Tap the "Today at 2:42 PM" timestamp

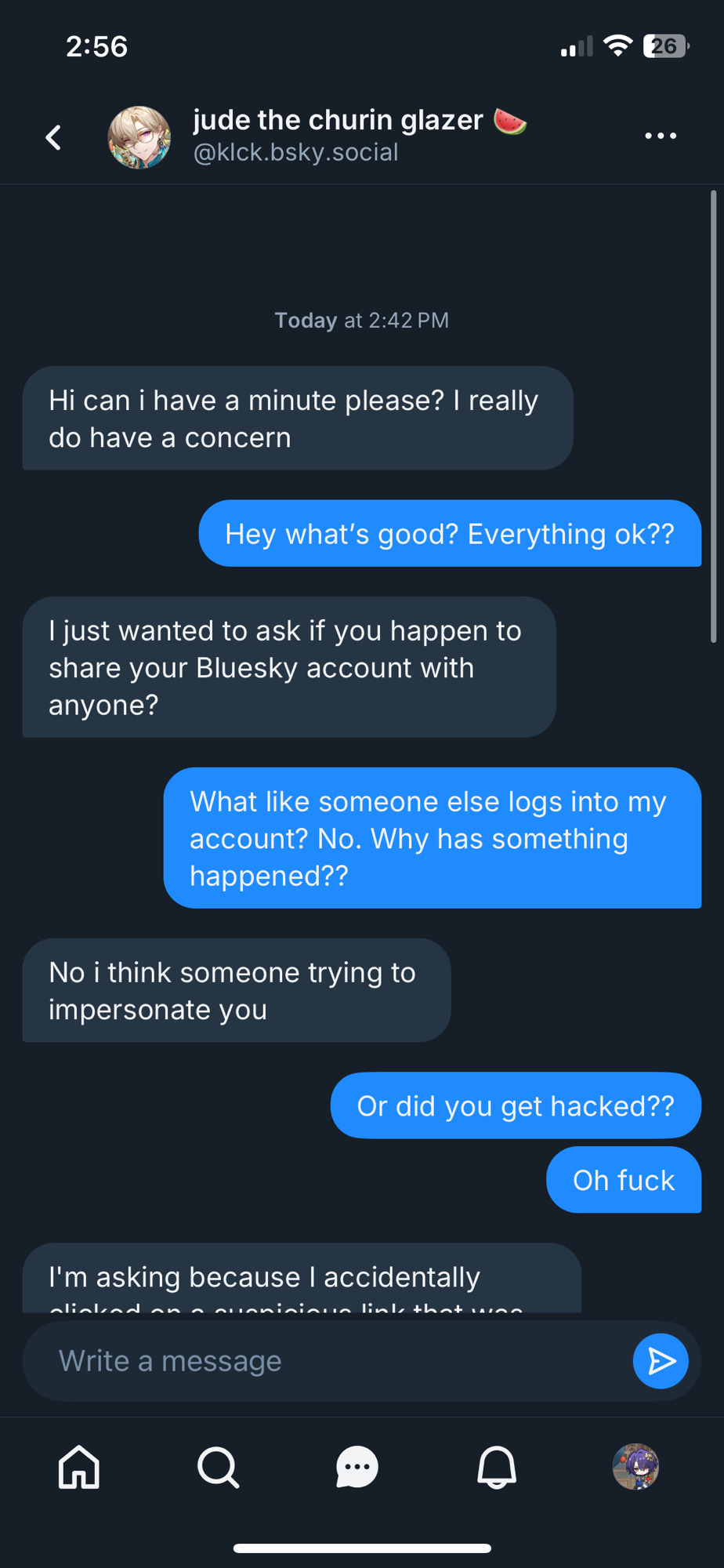coord(361,321)
